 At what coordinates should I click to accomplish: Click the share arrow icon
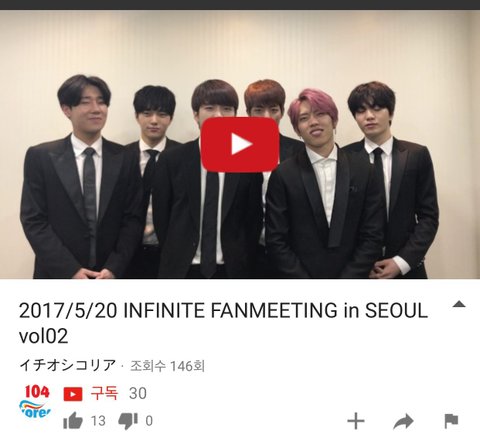403,421
